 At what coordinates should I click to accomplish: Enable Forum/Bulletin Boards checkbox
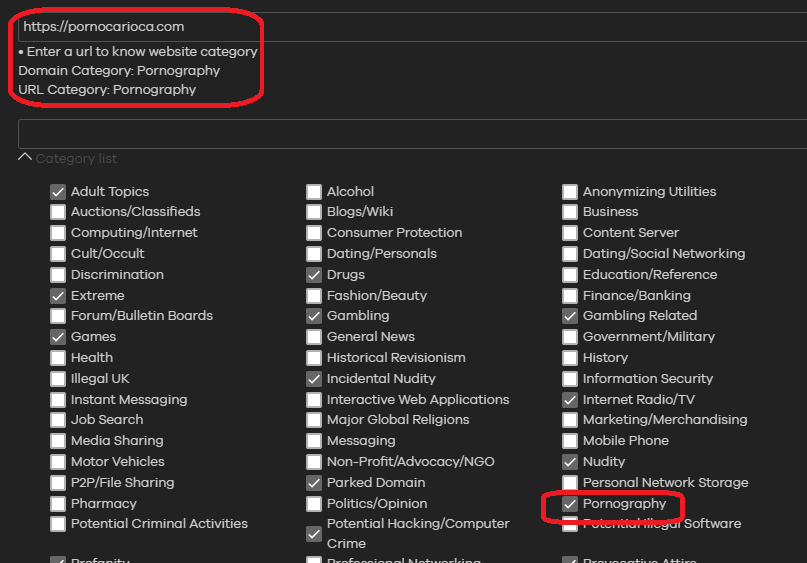coord(58,316)
